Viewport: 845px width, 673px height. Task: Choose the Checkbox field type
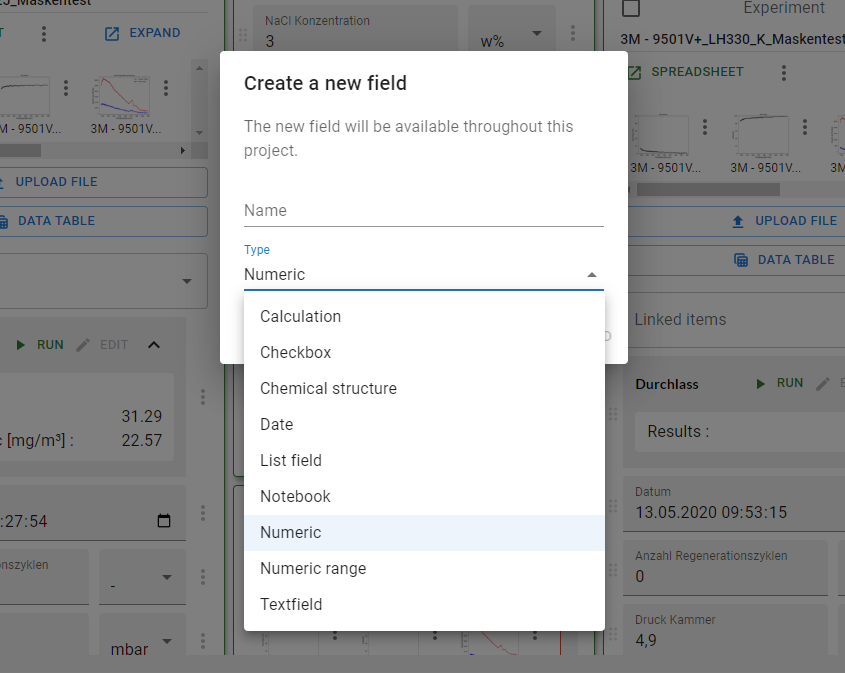click(295, 352)
